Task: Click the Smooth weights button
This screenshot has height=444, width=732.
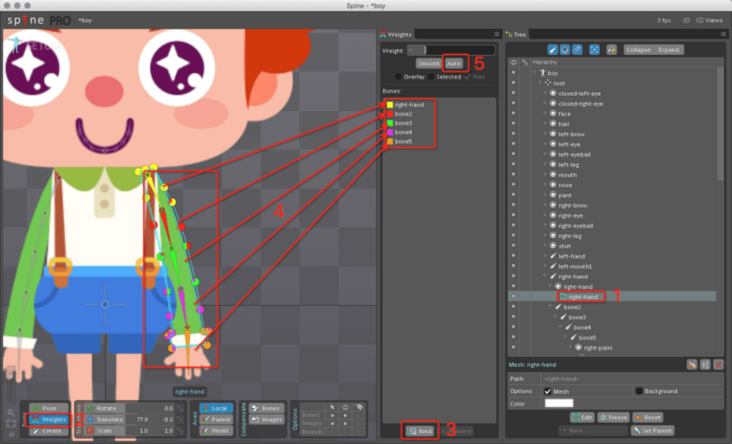Action: pyautogui.click(x=429, y=63)
